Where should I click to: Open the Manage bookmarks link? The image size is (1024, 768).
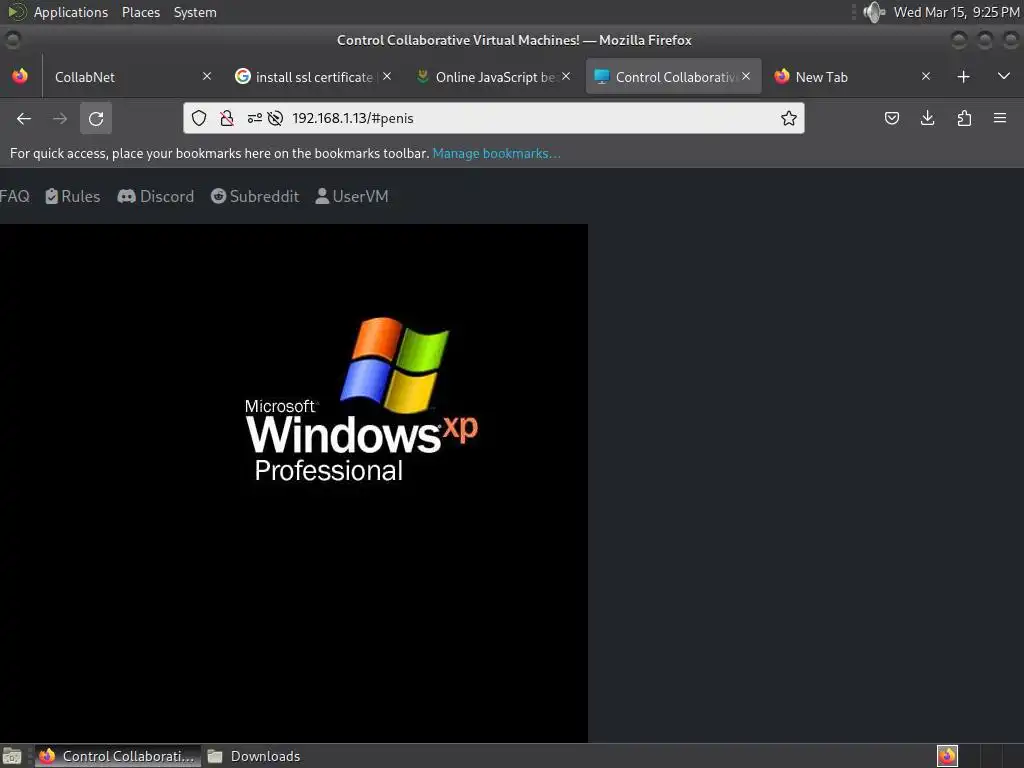[x=496, y=153]
